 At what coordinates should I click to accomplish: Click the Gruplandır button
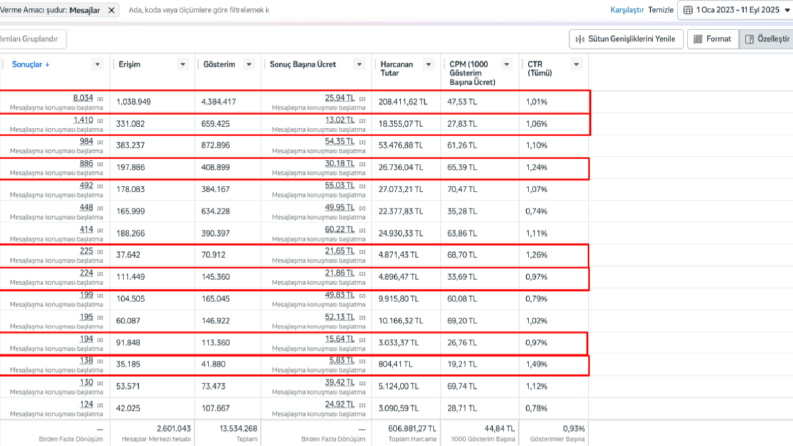tap(31, 39)
